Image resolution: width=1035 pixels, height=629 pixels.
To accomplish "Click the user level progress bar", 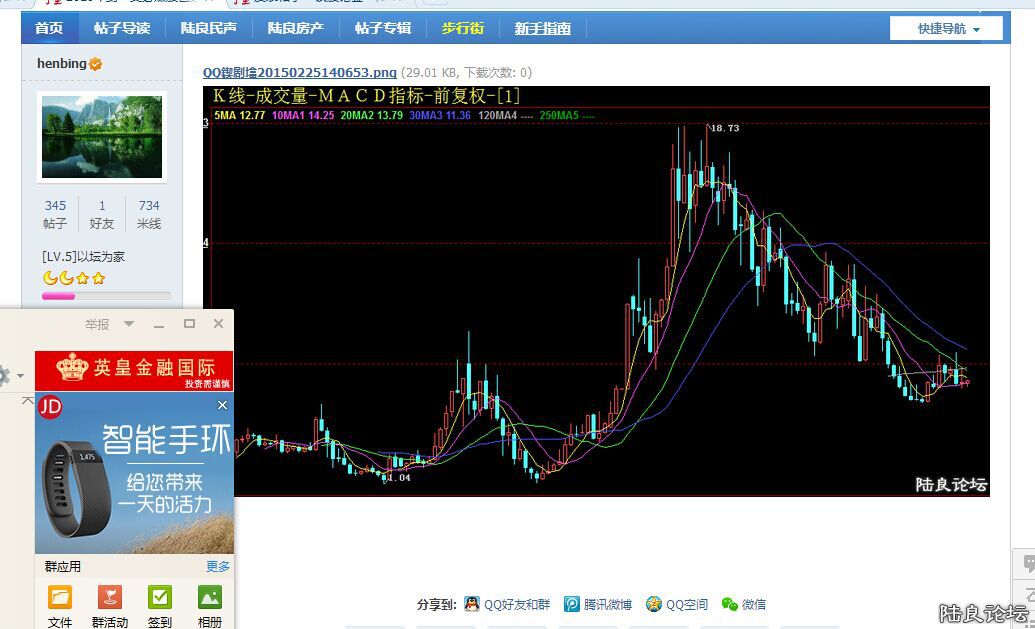I will click(106, 296).
